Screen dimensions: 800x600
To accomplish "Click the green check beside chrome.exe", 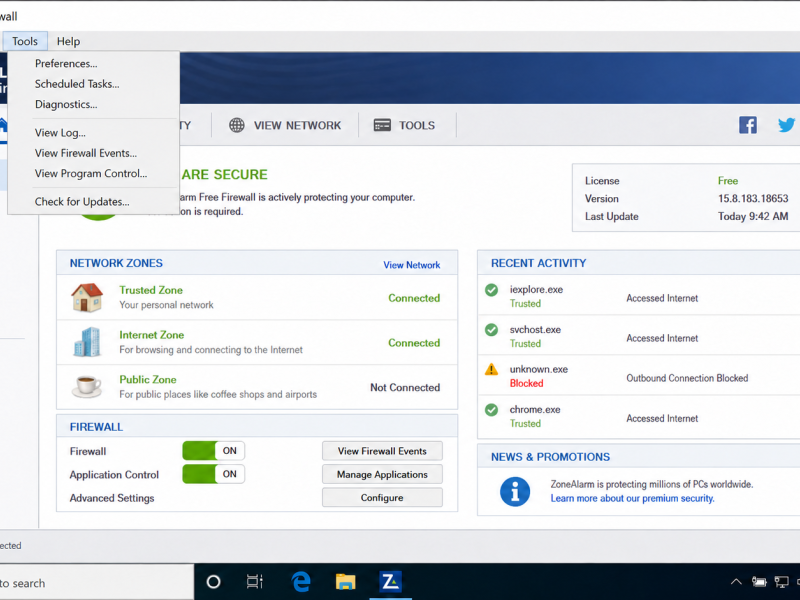I will click(491, 410).
